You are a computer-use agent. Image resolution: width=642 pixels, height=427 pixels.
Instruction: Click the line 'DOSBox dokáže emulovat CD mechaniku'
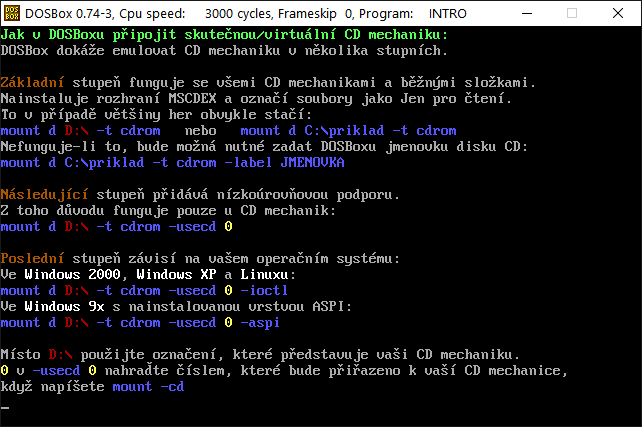pos(224,51)
